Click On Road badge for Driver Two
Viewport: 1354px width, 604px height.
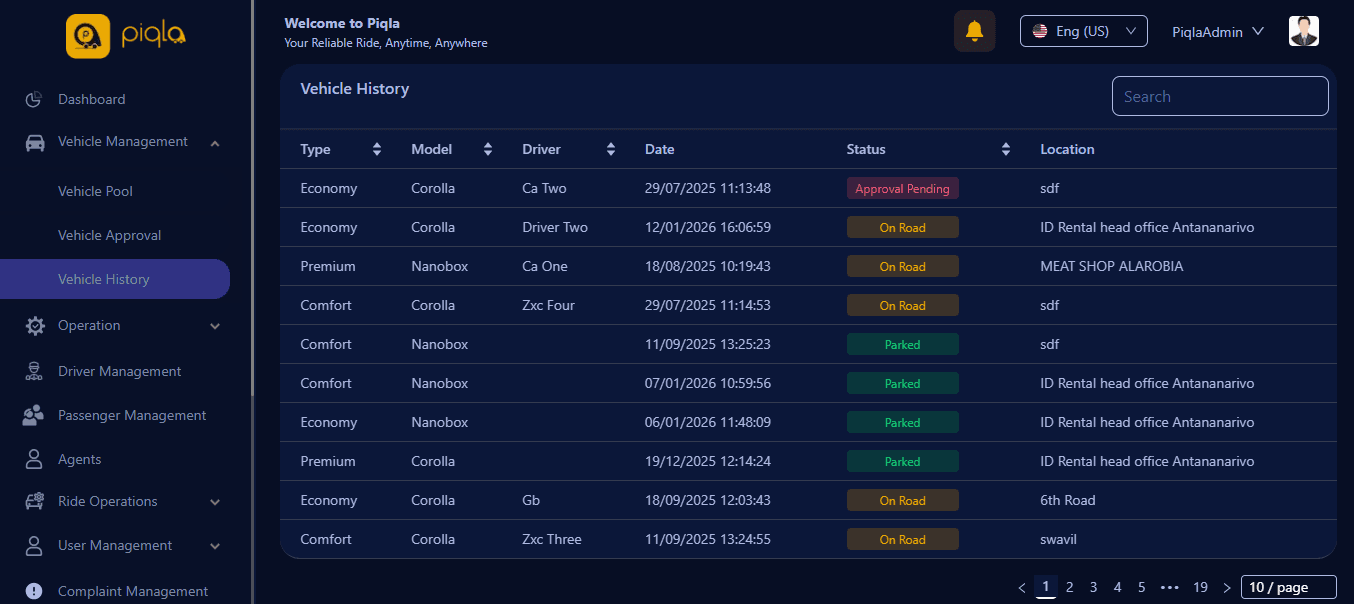click(903, 227)
